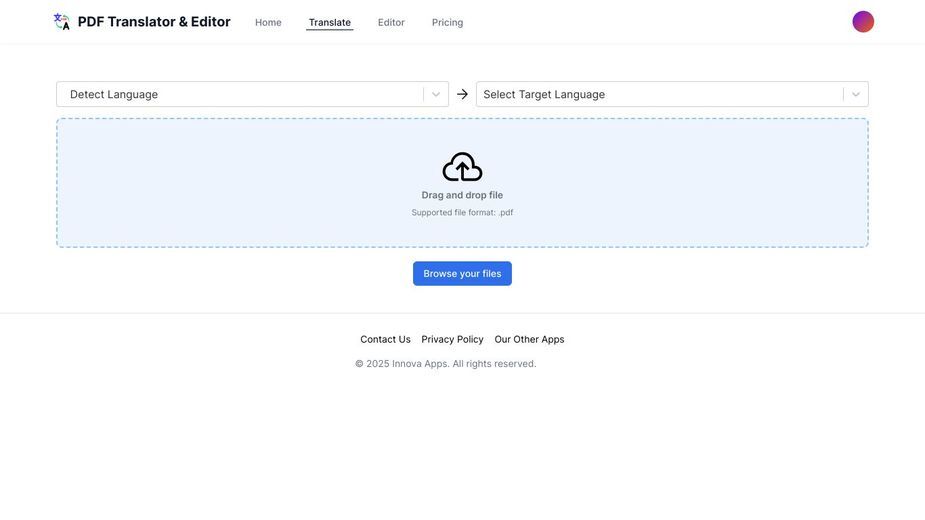
Task: Click Browse your files button
Action: point(462,273)
